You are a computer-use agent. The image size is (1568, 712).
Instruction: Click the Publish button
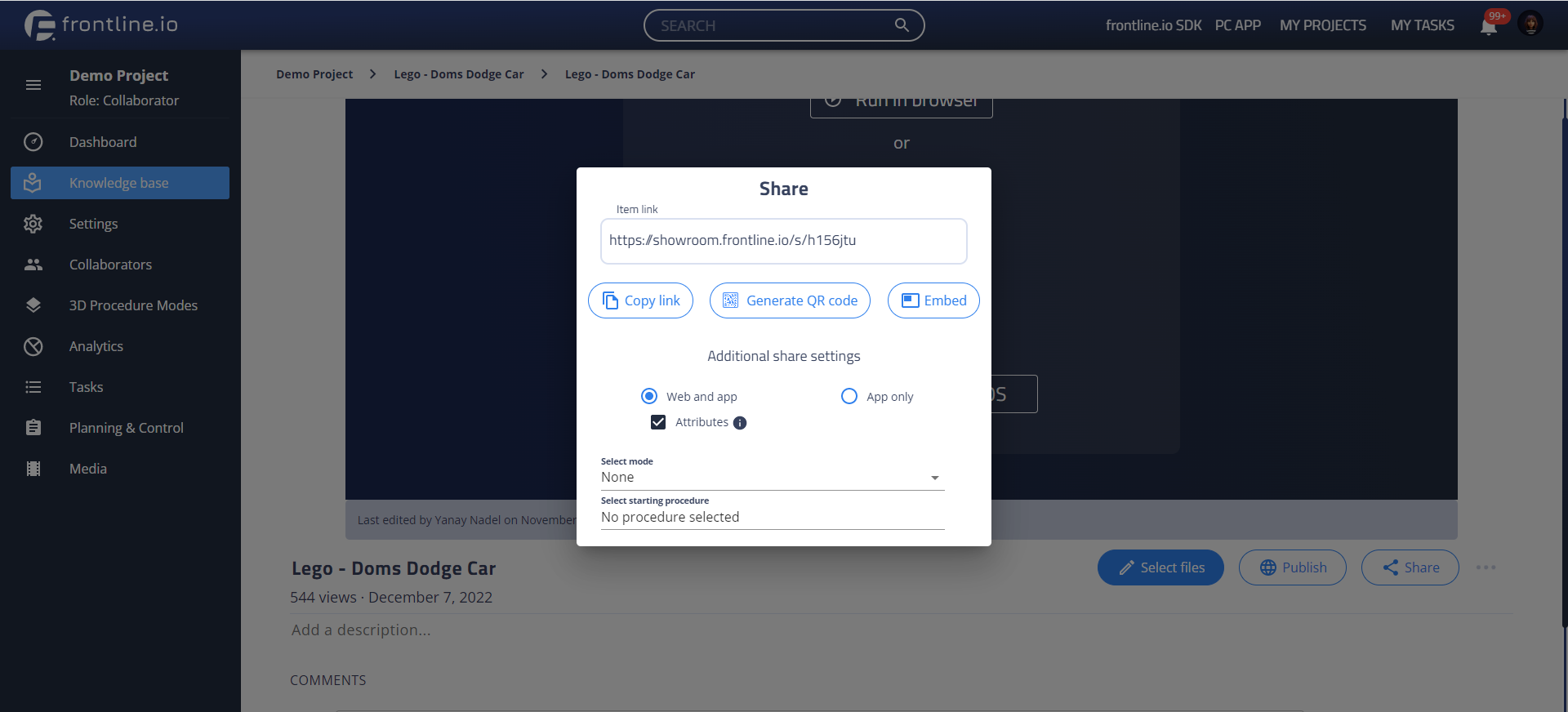[1293, 567]
